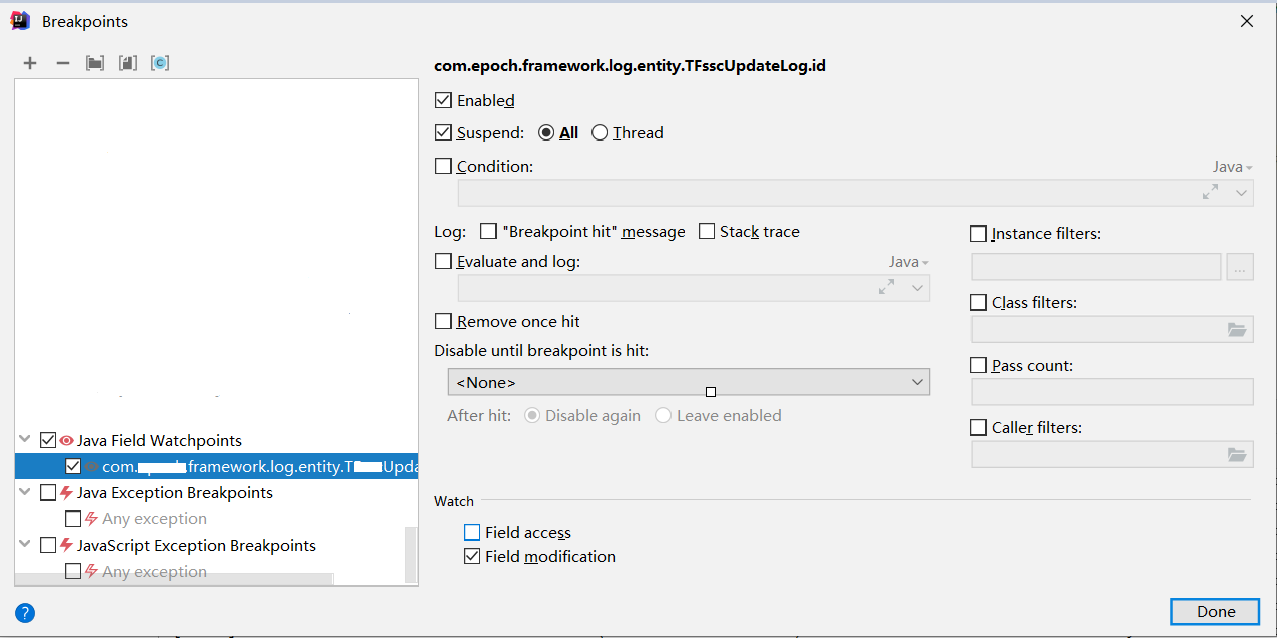Viewport: 1277px width, 638px height.
Task: Expand the Condition editor field icon
Action: point(1210,192)
